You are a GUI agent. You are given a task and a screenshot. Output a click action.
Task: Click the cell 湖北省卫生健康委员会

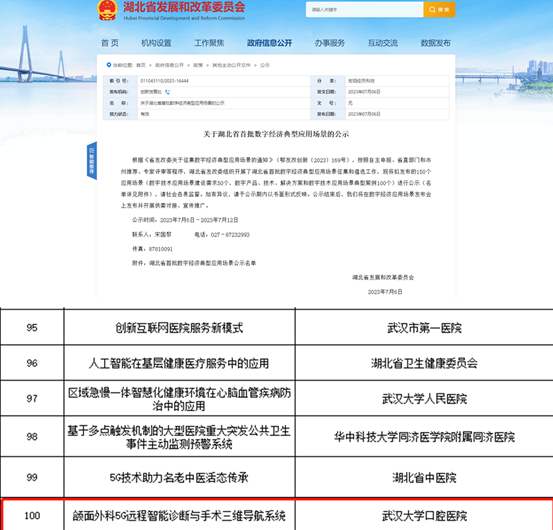coord(424,363)
